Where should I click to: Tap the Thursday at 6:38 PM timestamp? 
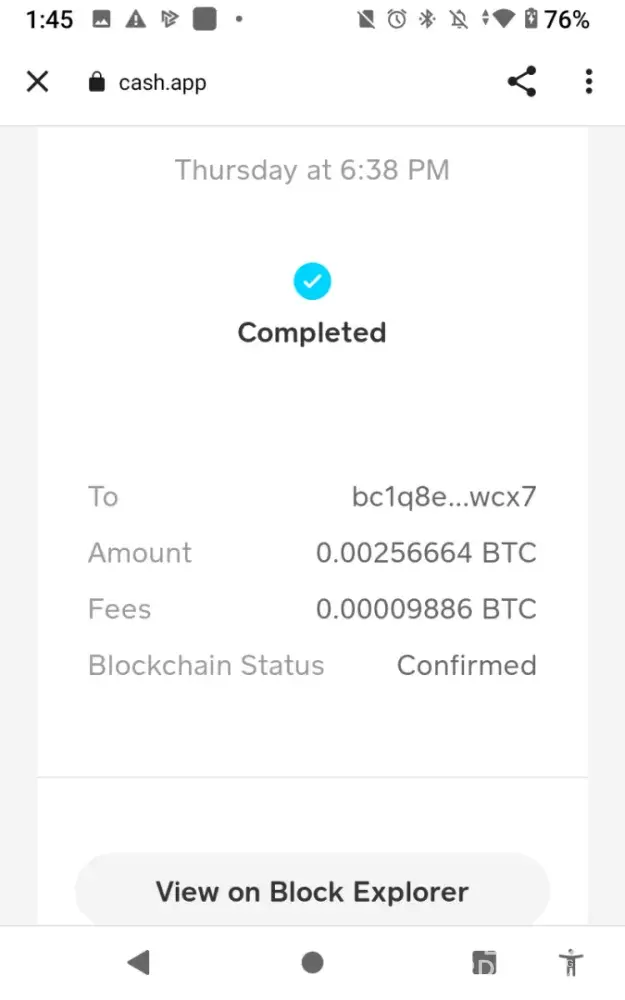(312, 170)
